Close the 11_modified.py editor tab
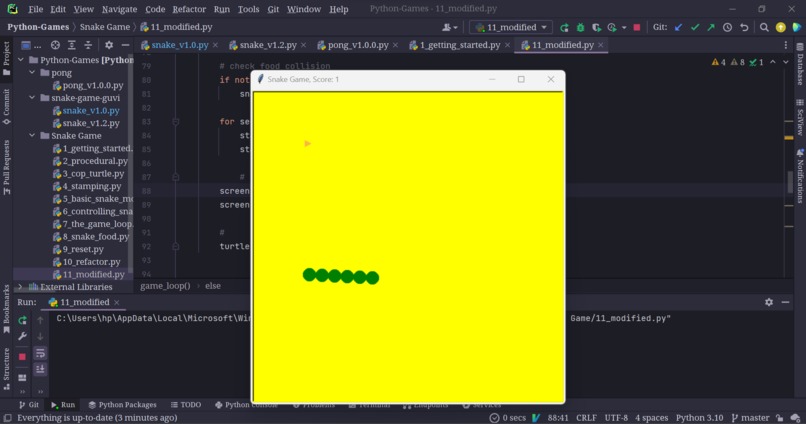 coord(600,45)
